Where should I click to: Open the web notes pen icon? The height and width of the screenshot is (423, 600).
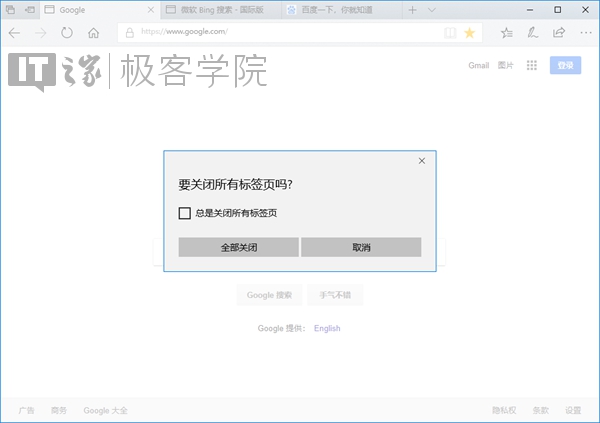(x=533, y=33)
